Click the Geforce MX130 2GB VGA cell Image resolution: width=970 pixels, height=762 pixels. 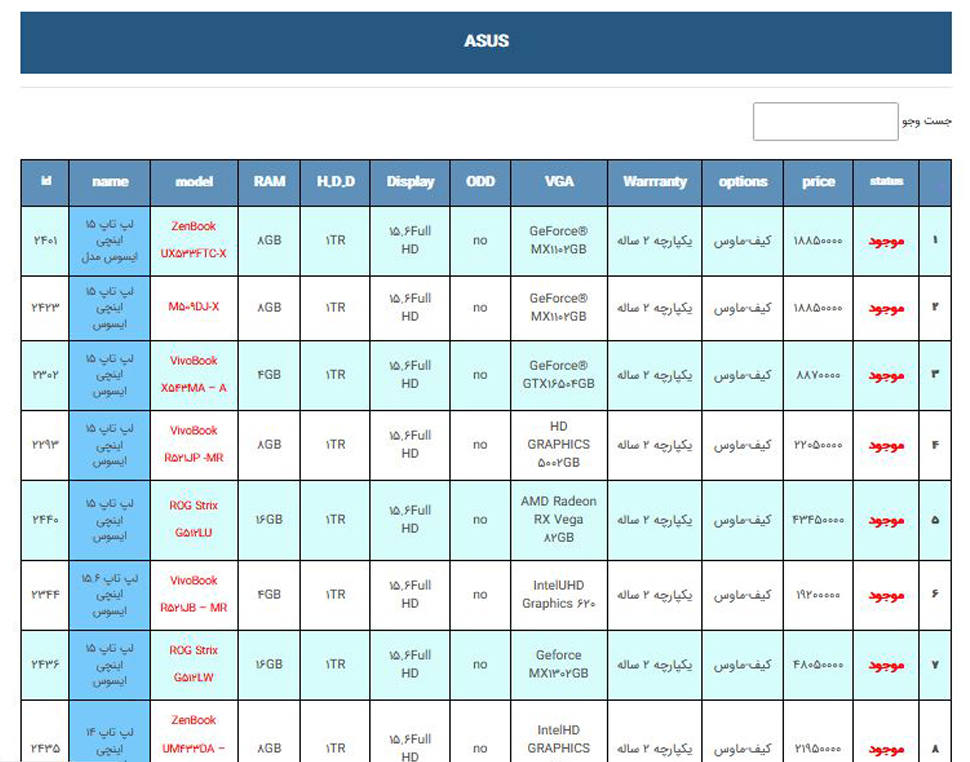click(x=559, y=665)
